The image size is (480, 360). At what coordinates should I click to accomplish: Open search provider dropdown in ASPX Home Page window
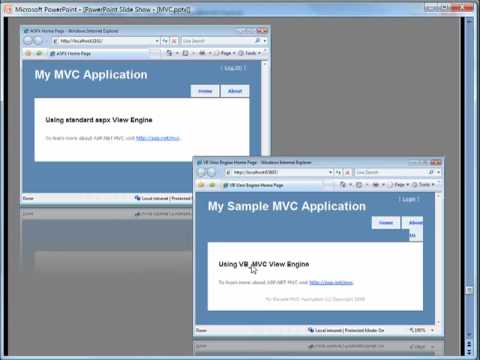pyautogui.click(x=265, y=41)
